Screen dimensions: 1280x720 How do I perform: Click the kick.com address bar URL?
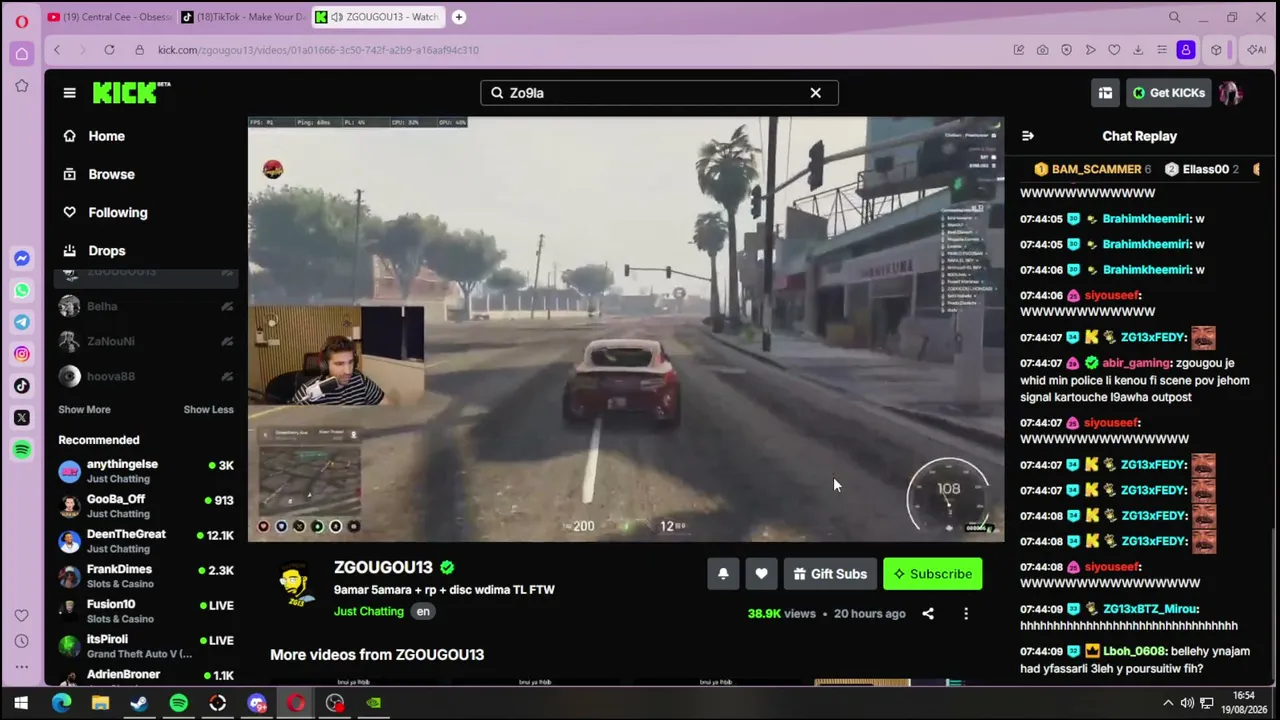pos(318,50)
